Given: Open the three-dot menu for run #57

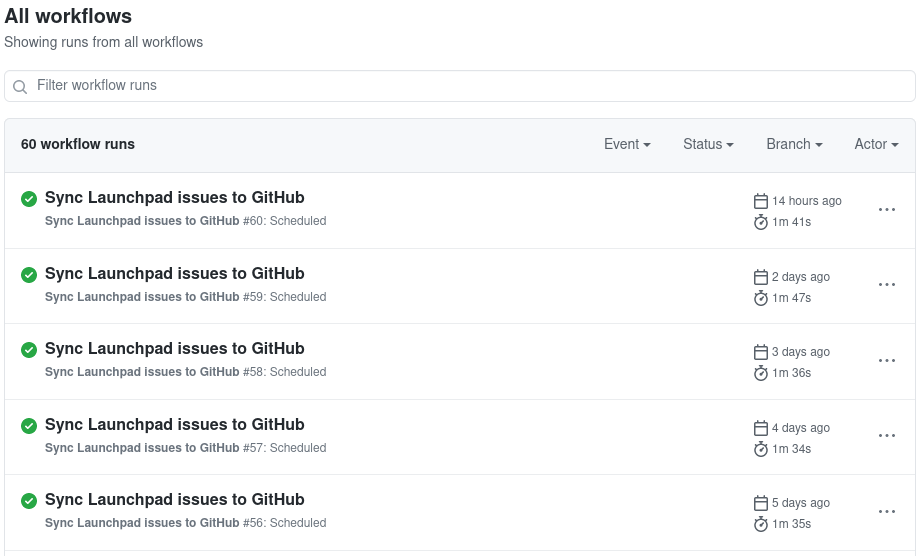Looking at the screenshot, I should click(x=887, y=436).
